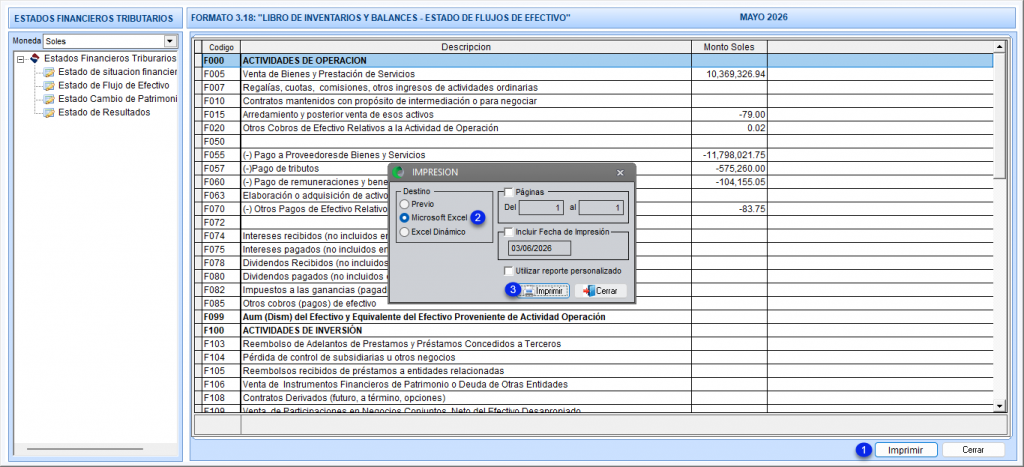
Task: Click the bottom Imprimir button of main window
Action: click(906, 450)
